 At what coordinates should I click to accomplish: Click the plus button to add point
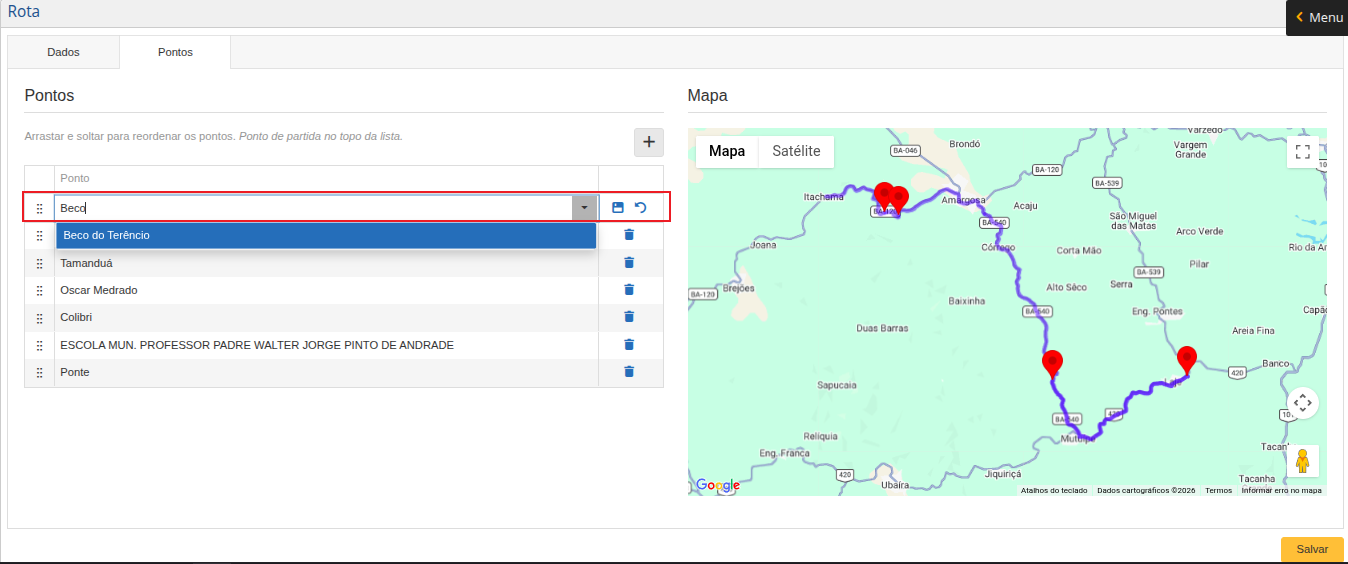point(648,143)
